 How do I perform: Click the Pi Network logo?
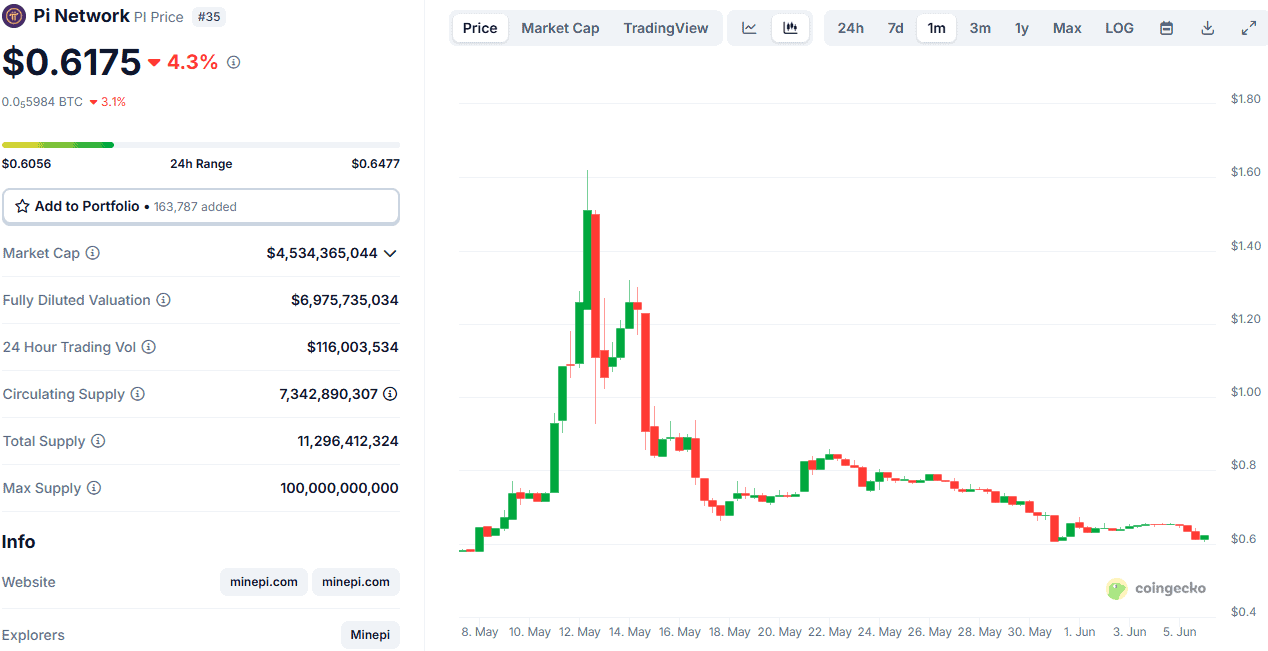pos(14,16)
